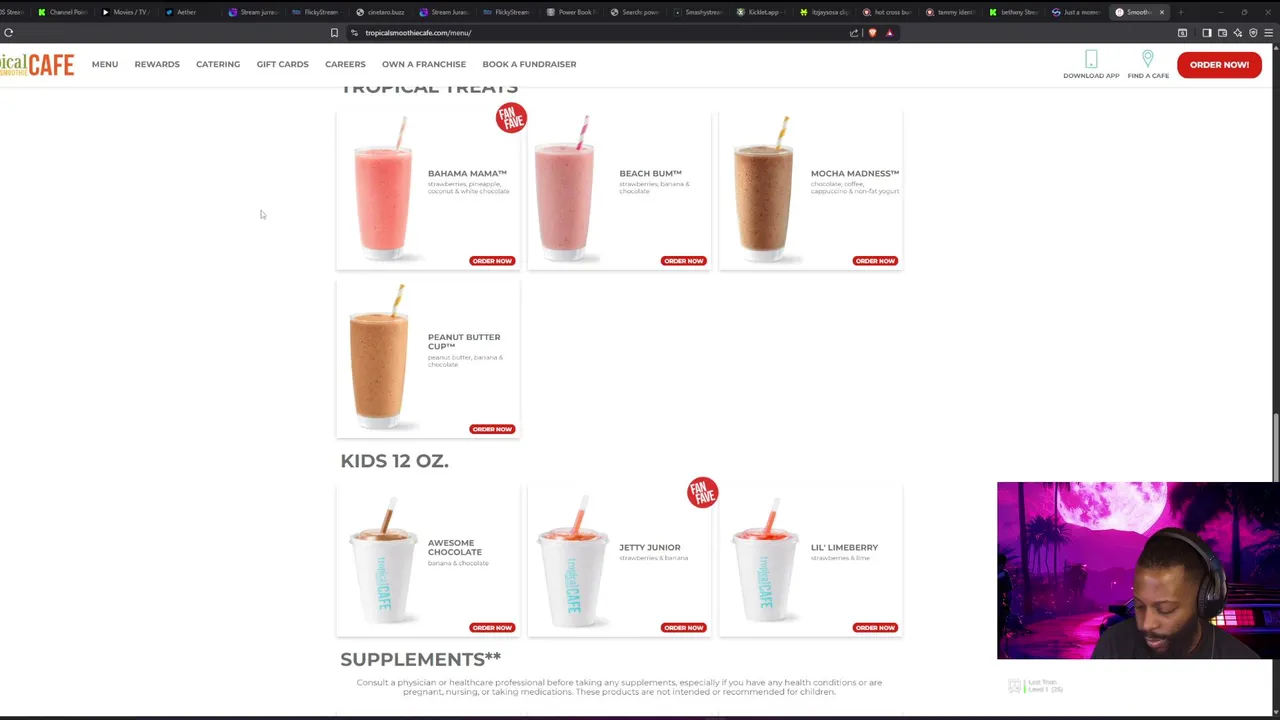This screenshot has height=720, width=1280.
Task: Click the Fan Fave badge on Bahama Mama
Action: tap(511, 118)
